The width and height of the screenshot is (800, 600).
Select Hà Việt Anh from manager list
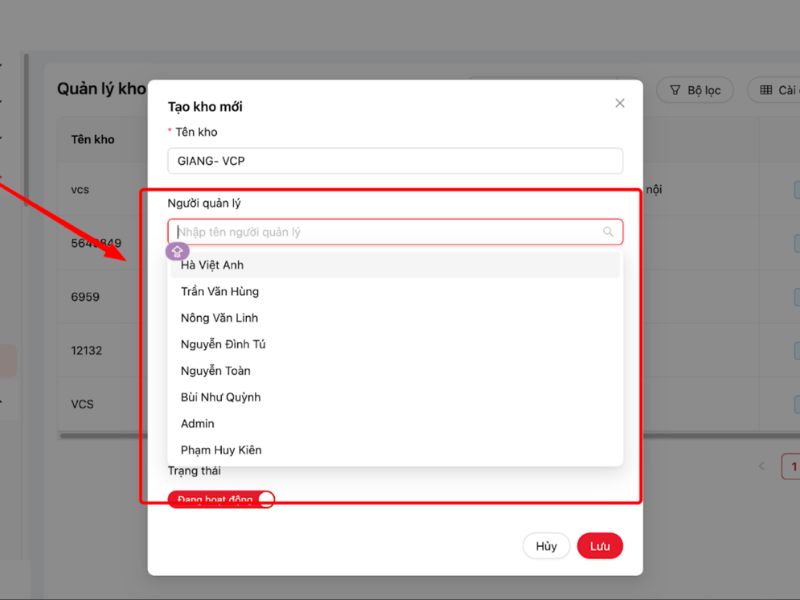point(212,265)
